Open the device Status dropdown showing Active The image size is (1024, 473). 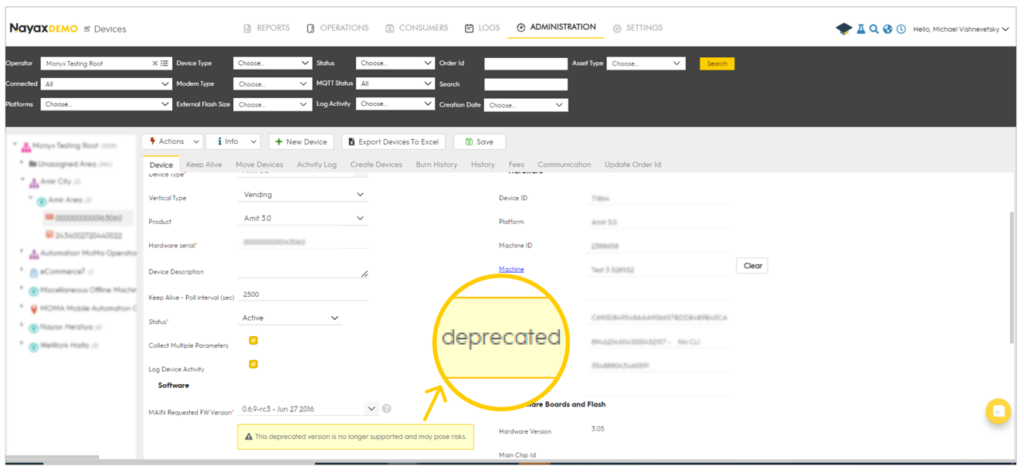290,318
